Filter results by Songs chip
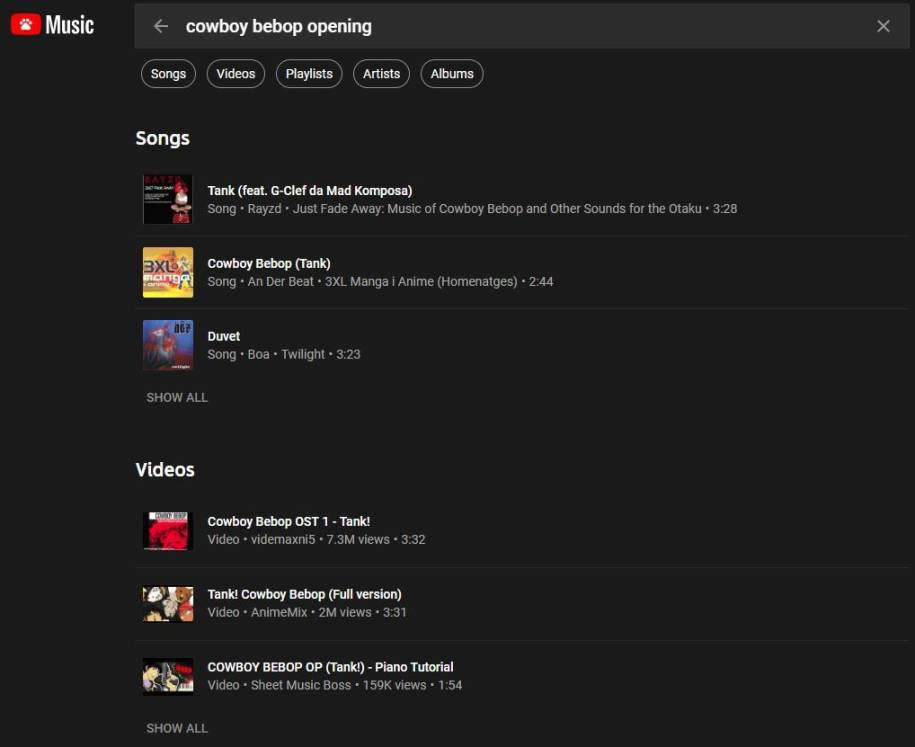The image size is (915, 747). pyautogui.click(x=168, y=74)
